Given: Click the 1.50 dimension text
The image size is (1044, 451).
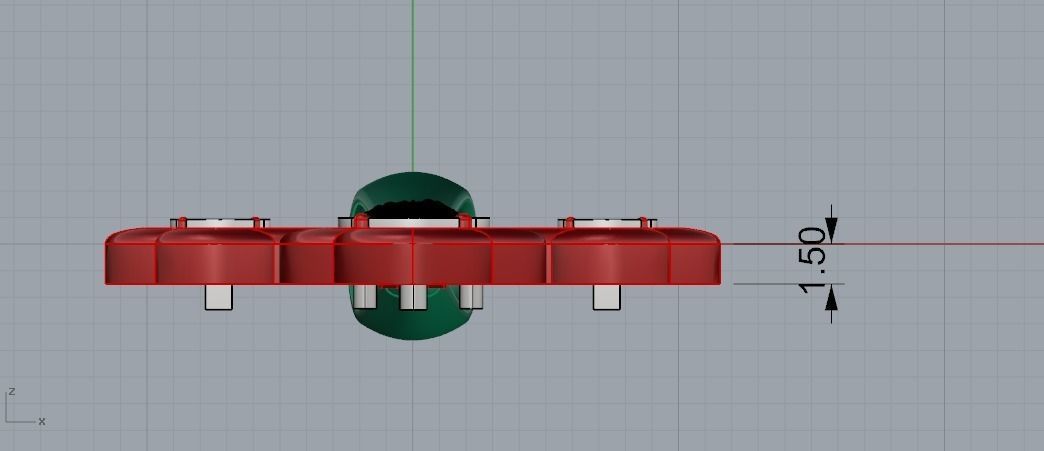Looking at the screenshot, I should pyautogui.click(x=812, y=260).
